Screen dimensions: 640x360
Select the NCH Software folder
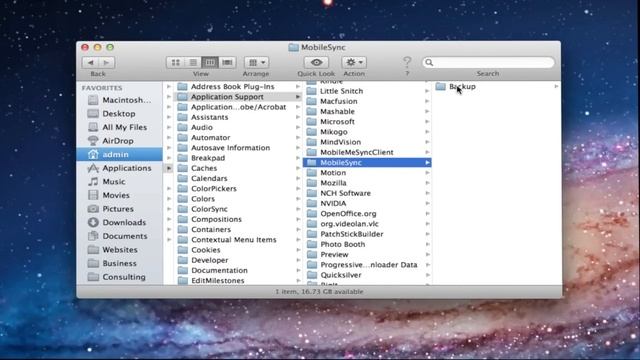click(367, 193)
